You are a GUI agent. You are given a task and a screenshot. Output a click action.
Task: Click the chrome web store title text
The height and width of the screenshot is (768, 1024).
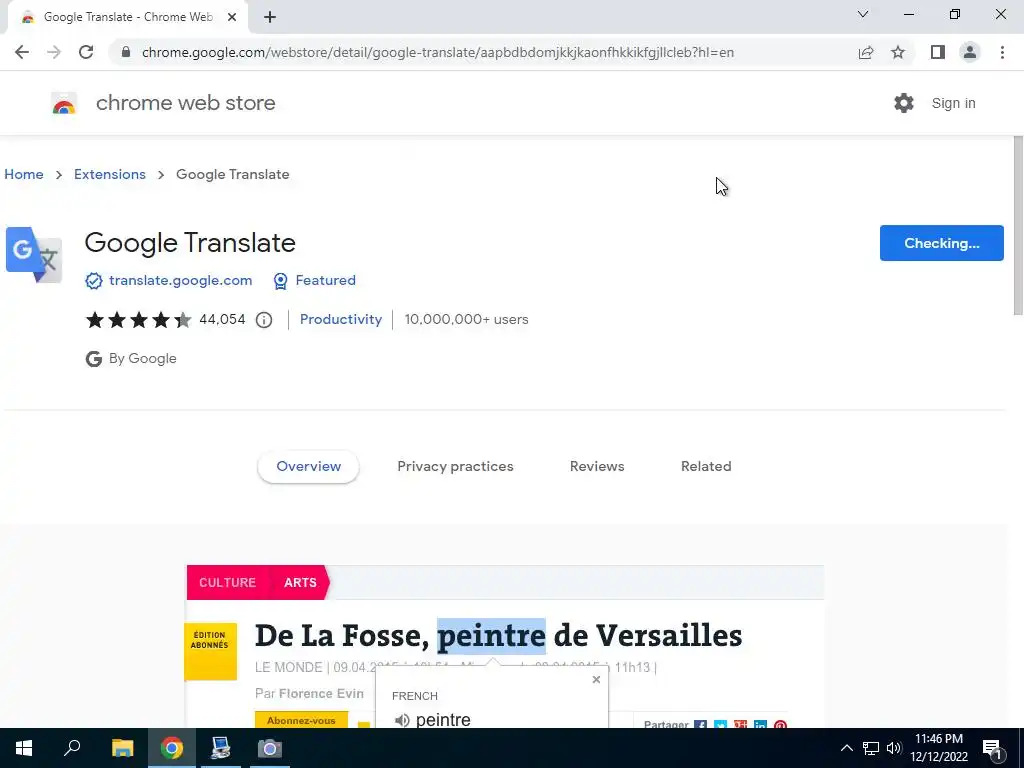[185, 103]
